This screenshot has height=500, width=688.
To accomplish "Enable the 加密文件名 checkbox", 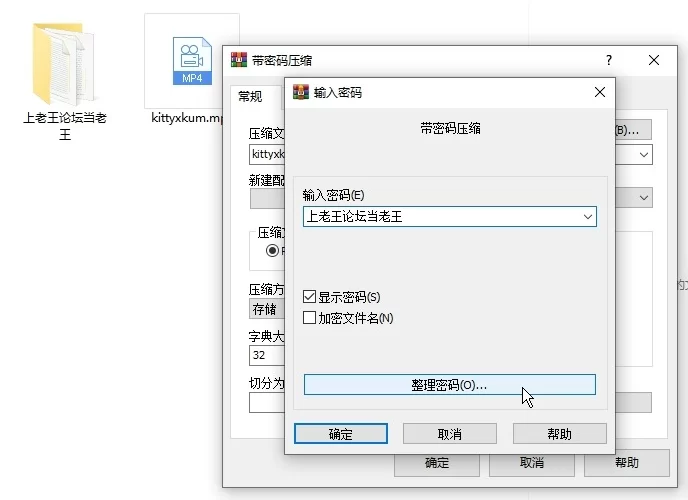I will click(x=310, y=318).
